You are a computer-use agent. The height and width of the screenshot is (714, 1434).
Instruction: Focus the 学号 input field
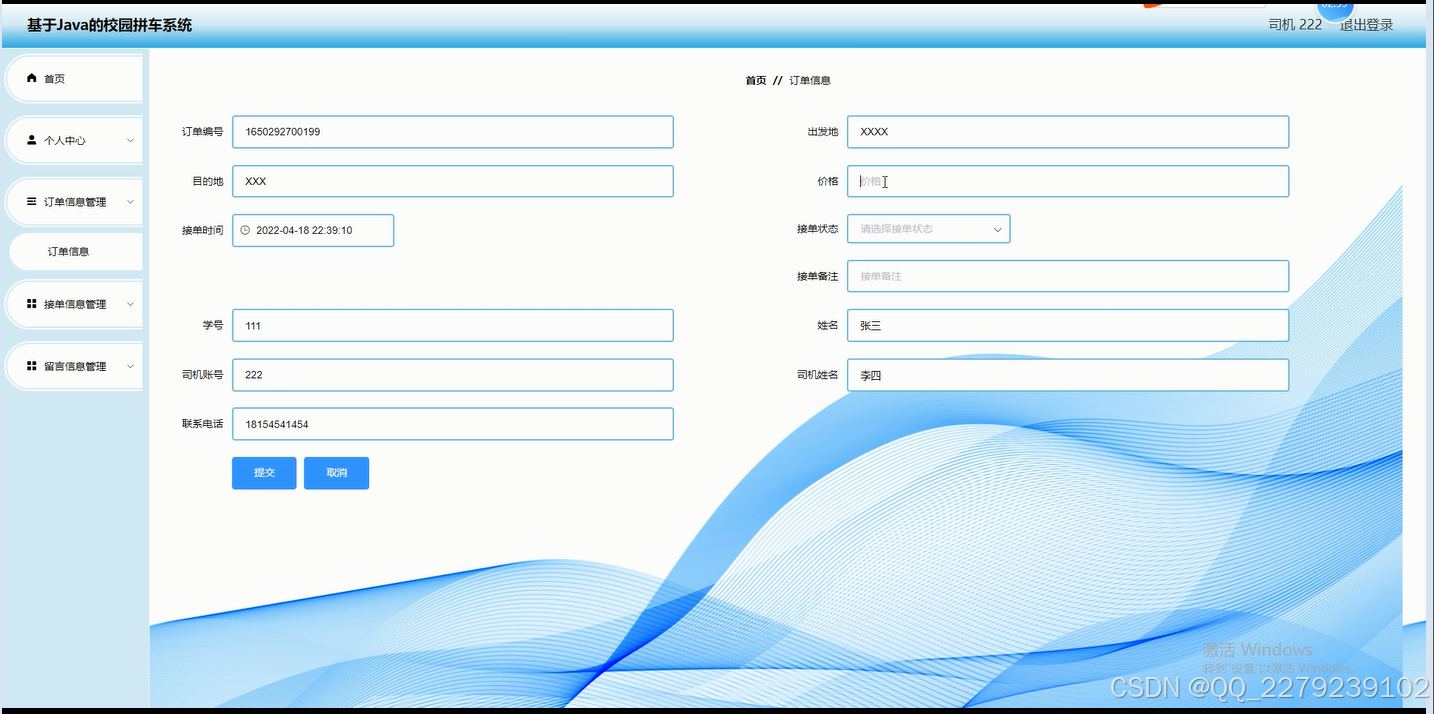pyautogui.click(x=453, y=325)
